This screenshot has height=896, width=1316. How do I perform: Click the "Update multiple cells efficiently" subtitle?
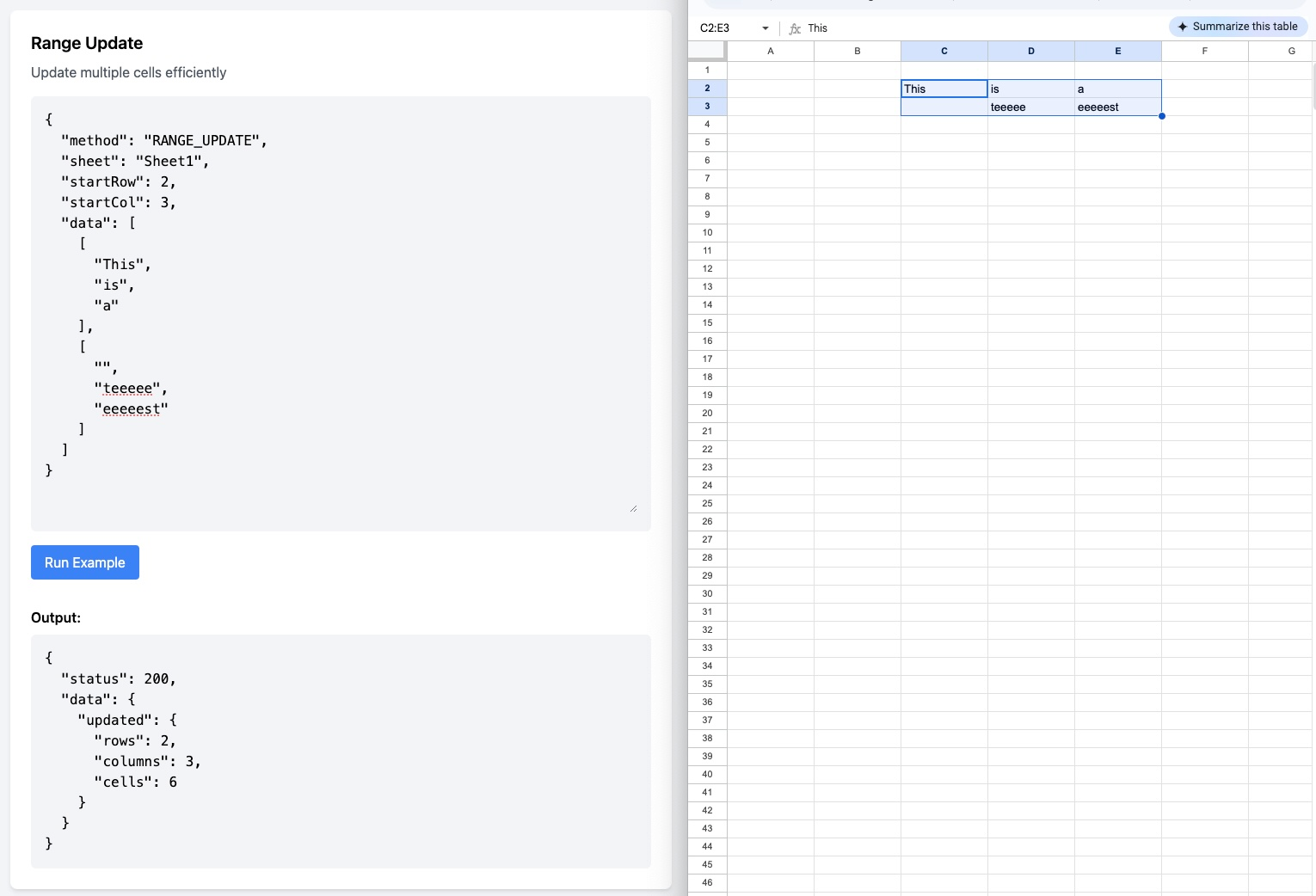(129, 72)
